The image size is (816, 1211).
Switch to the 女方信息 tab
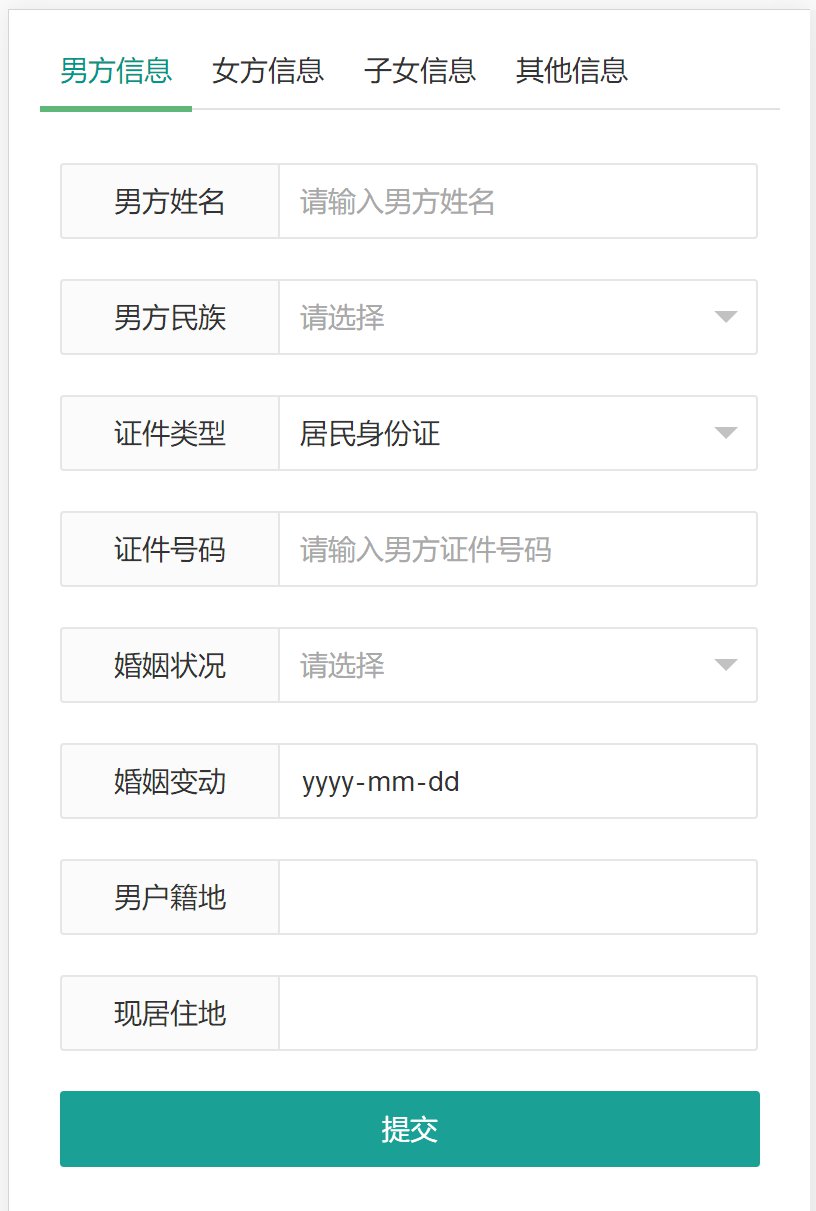(x=268, y=71)
